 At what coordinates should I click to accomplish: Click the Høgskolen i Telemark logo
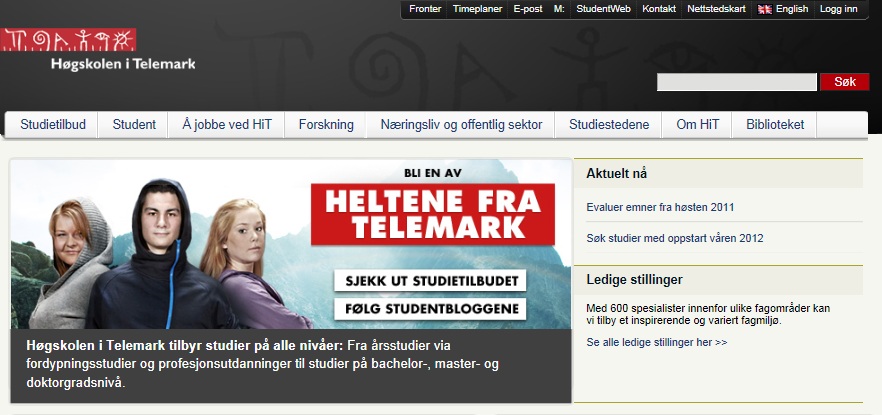[99, 50]
